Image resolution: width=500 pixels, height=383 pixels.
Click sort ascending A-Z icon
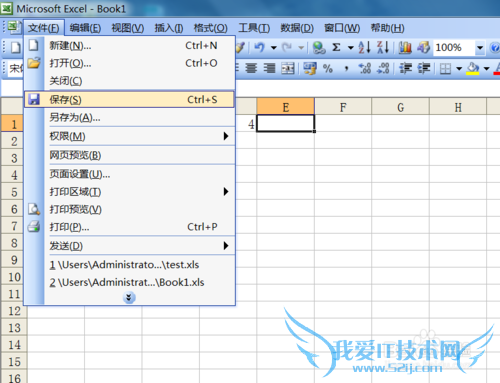[364, 47]
